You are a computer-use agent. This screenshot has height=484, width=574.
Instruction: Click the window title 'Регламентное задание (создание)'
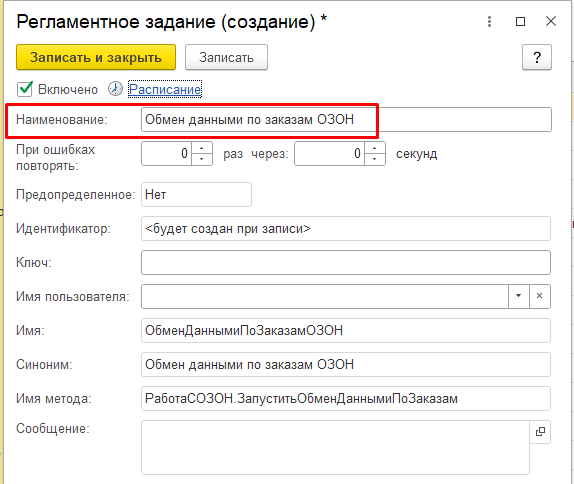(x=166, y=22)
